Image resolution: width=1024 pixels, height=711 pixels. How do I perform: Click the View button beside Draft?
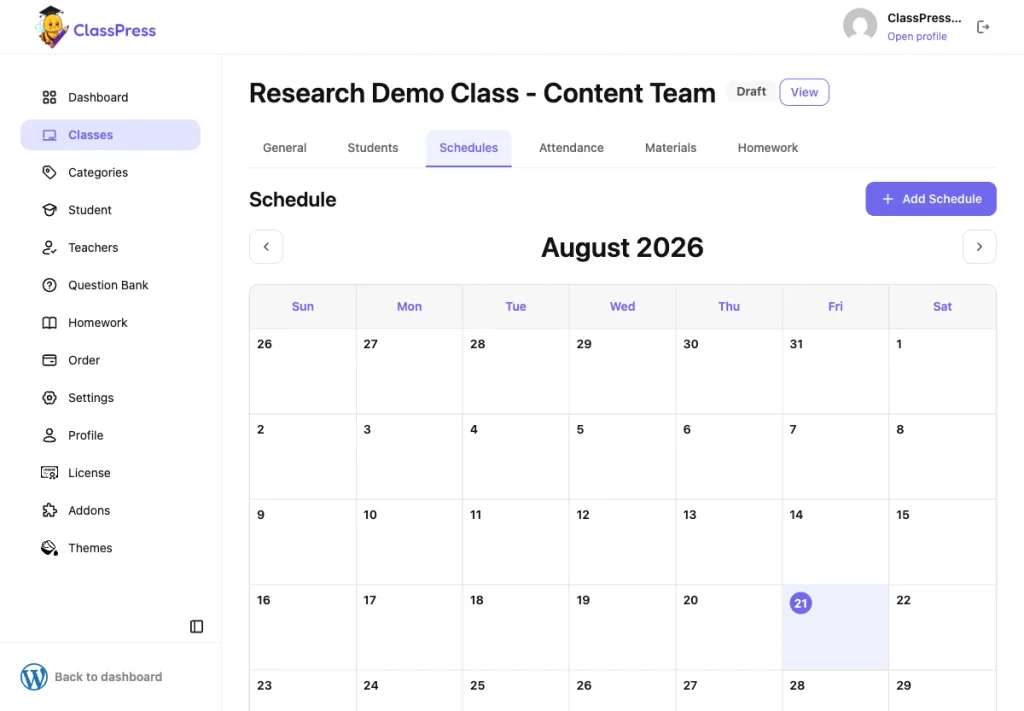(804, 92)
